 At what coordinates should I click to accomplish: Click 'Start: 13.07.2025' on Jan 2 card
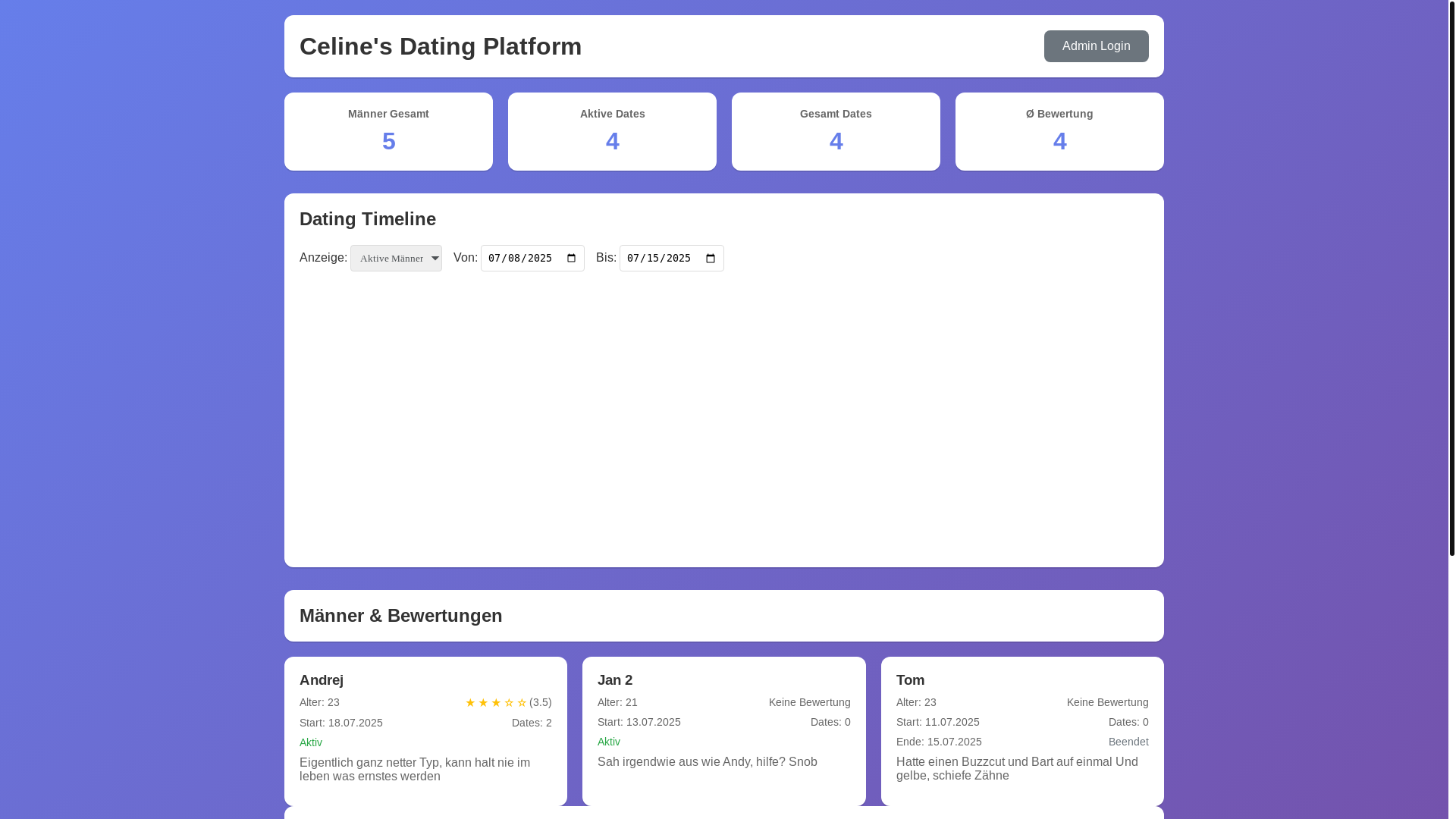(x=639, y=722)
